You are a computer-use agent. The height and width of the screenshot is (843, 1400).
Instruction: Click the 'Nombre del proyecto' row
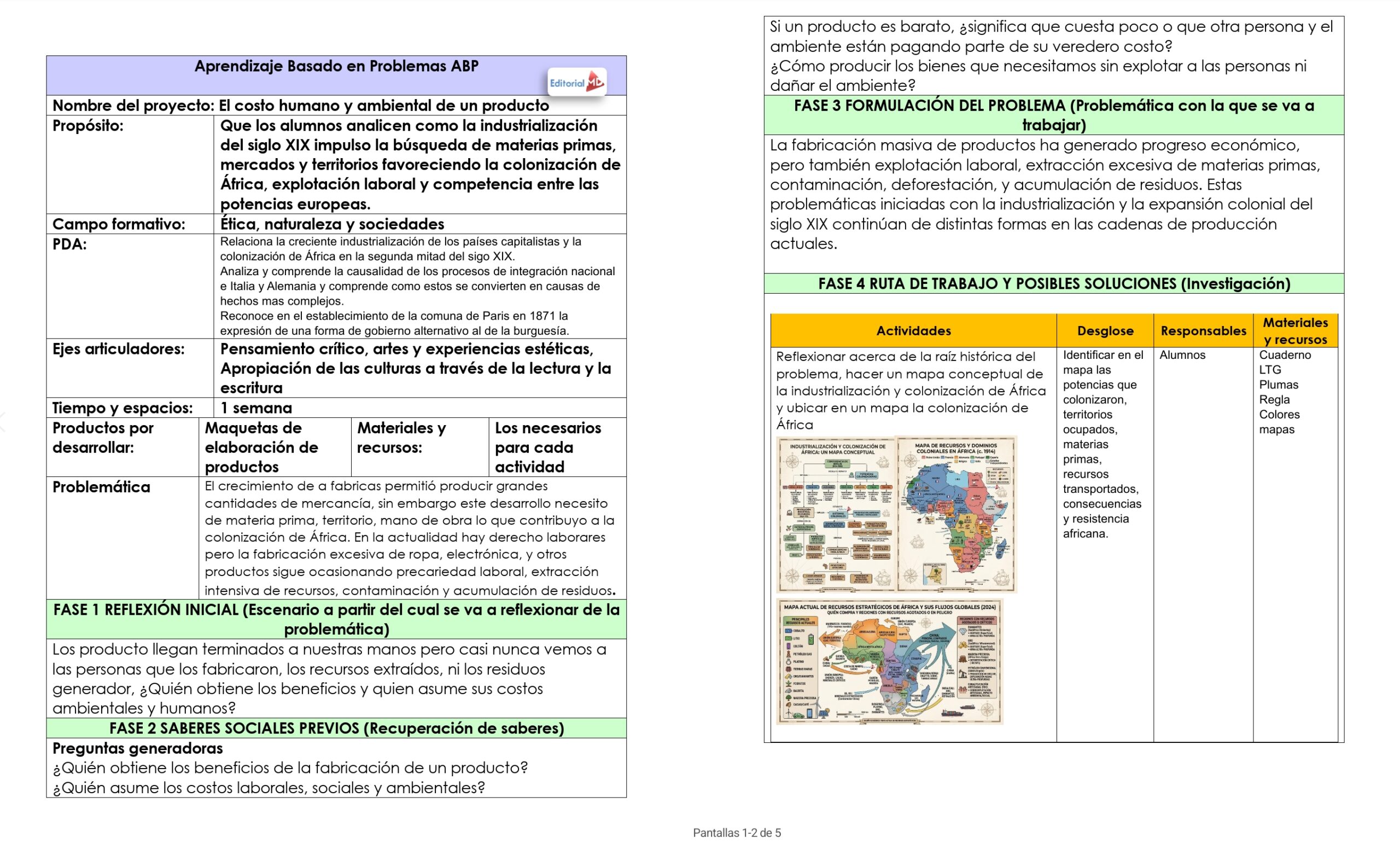[336, 105]
